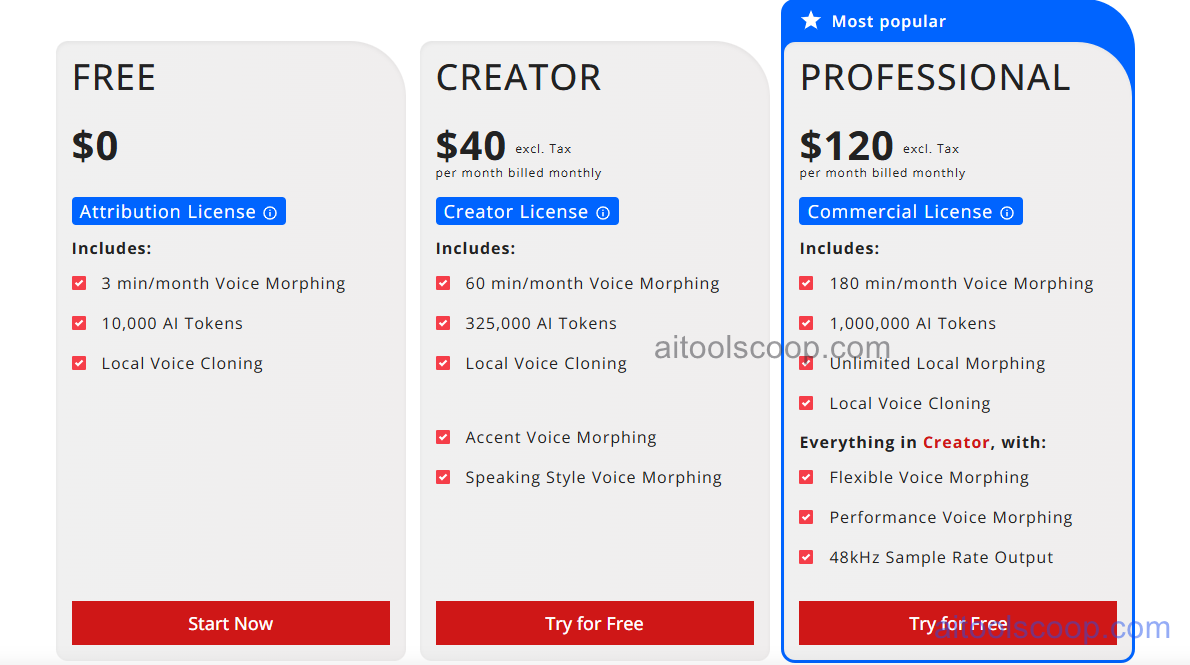The width and height of the screenshot is (1190, 665).
Task: Toggle checkbox for 3 min/month Voice Morphing
Action: [x=79, y=283]
